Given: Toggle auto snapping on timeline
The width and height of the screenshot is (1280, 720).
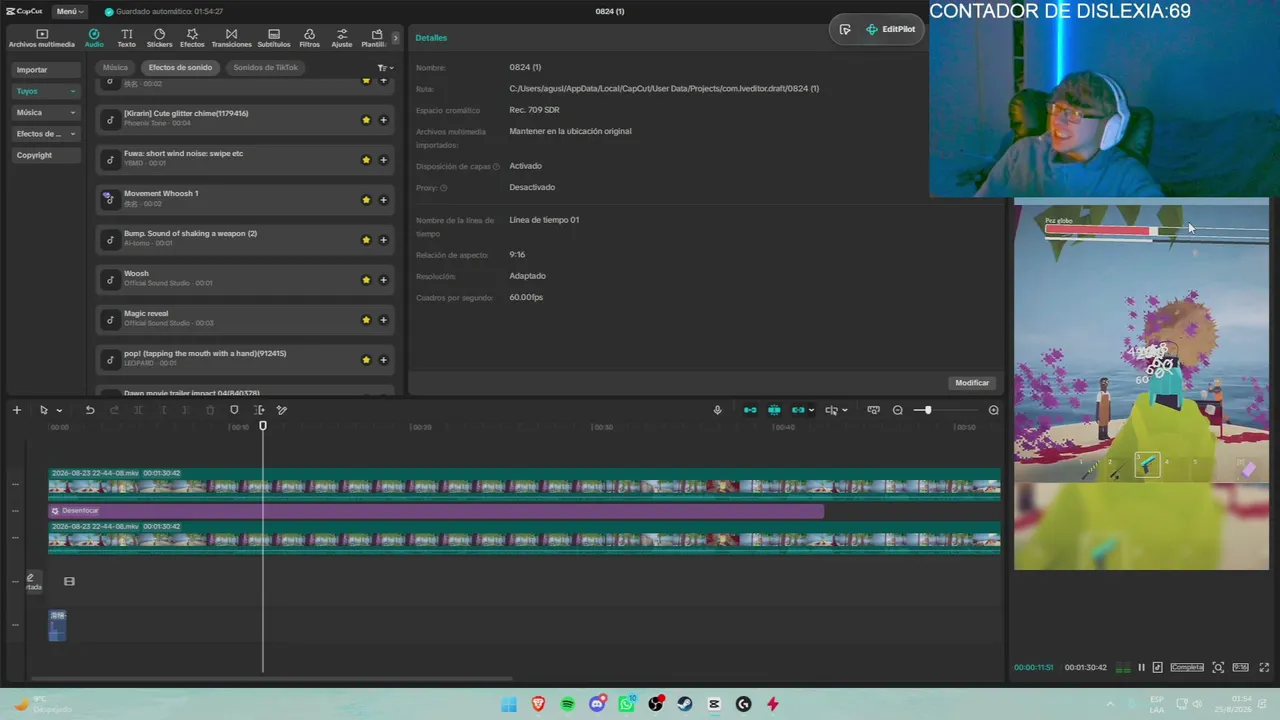Looking at the screenshot, I should point(774,410).
